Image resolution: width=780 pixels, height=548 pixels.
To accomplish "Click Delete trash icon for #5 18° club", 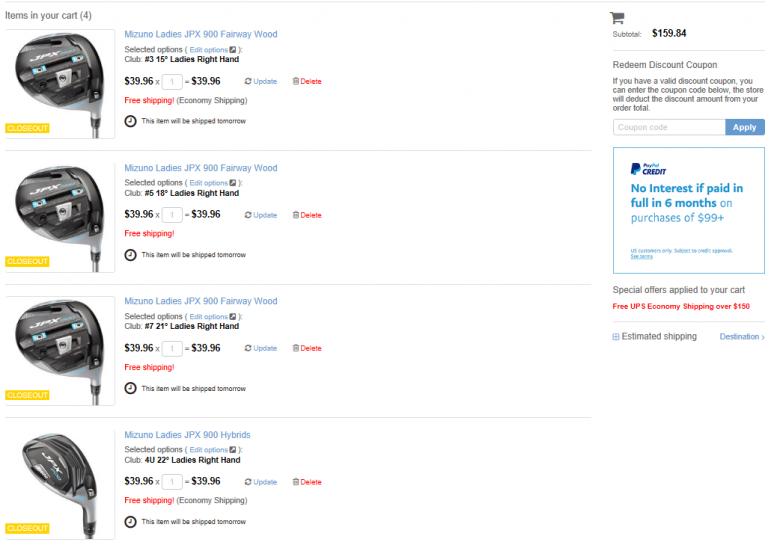I will (x=295, y=215).
